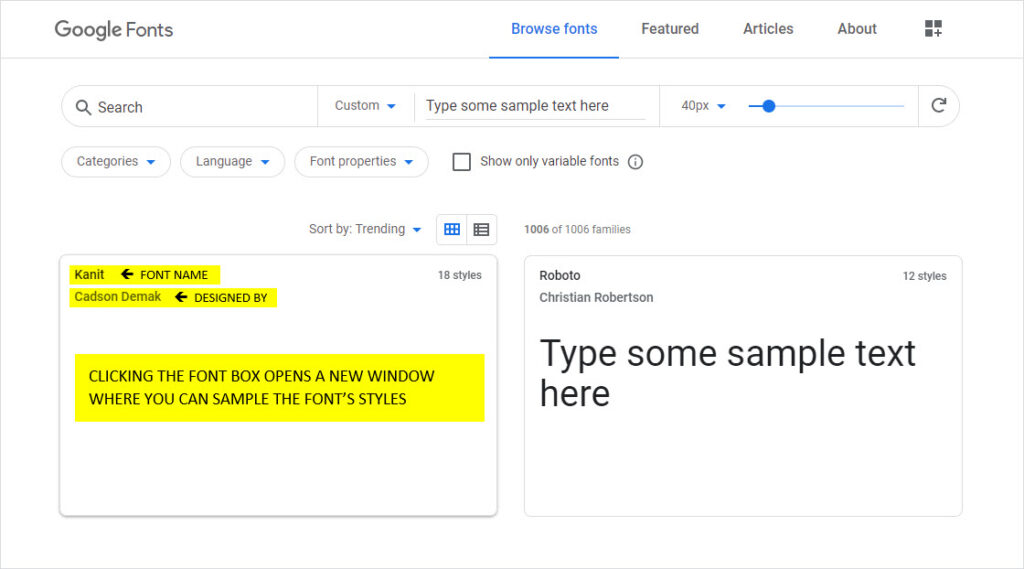Image resolution: width=1024 pixels, height=569 pixels.
Task: Switch to grid view layout
Action: tap(452, 229)
